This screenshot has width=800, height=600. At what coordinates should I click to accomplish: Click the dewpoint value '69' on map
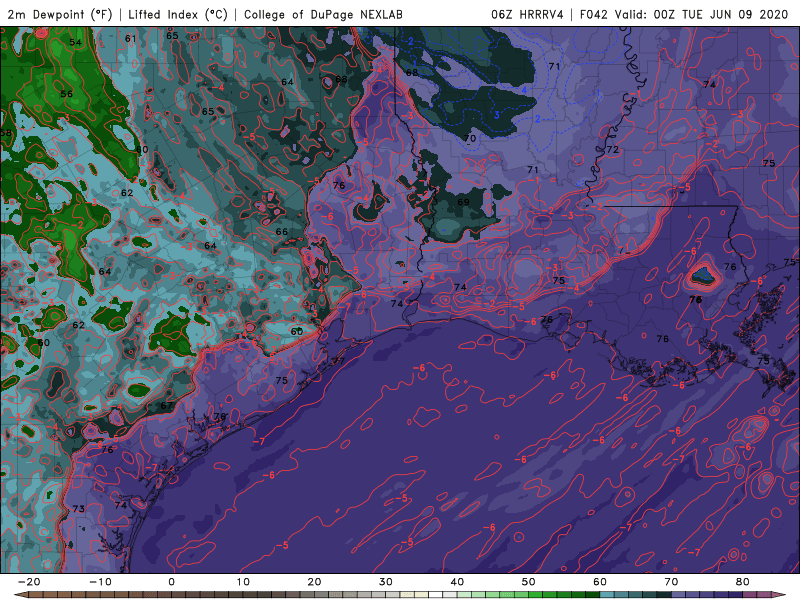[x=463, y=202]
